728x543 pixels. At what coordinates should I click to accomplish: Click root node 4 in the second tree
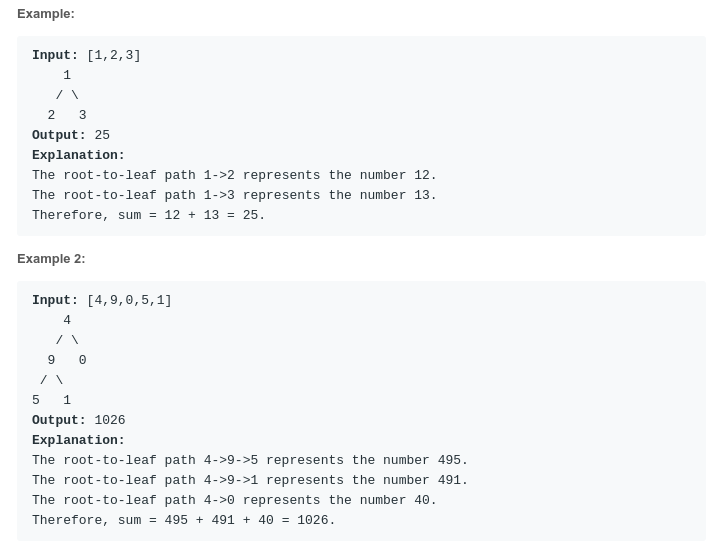tap(67, 320)
